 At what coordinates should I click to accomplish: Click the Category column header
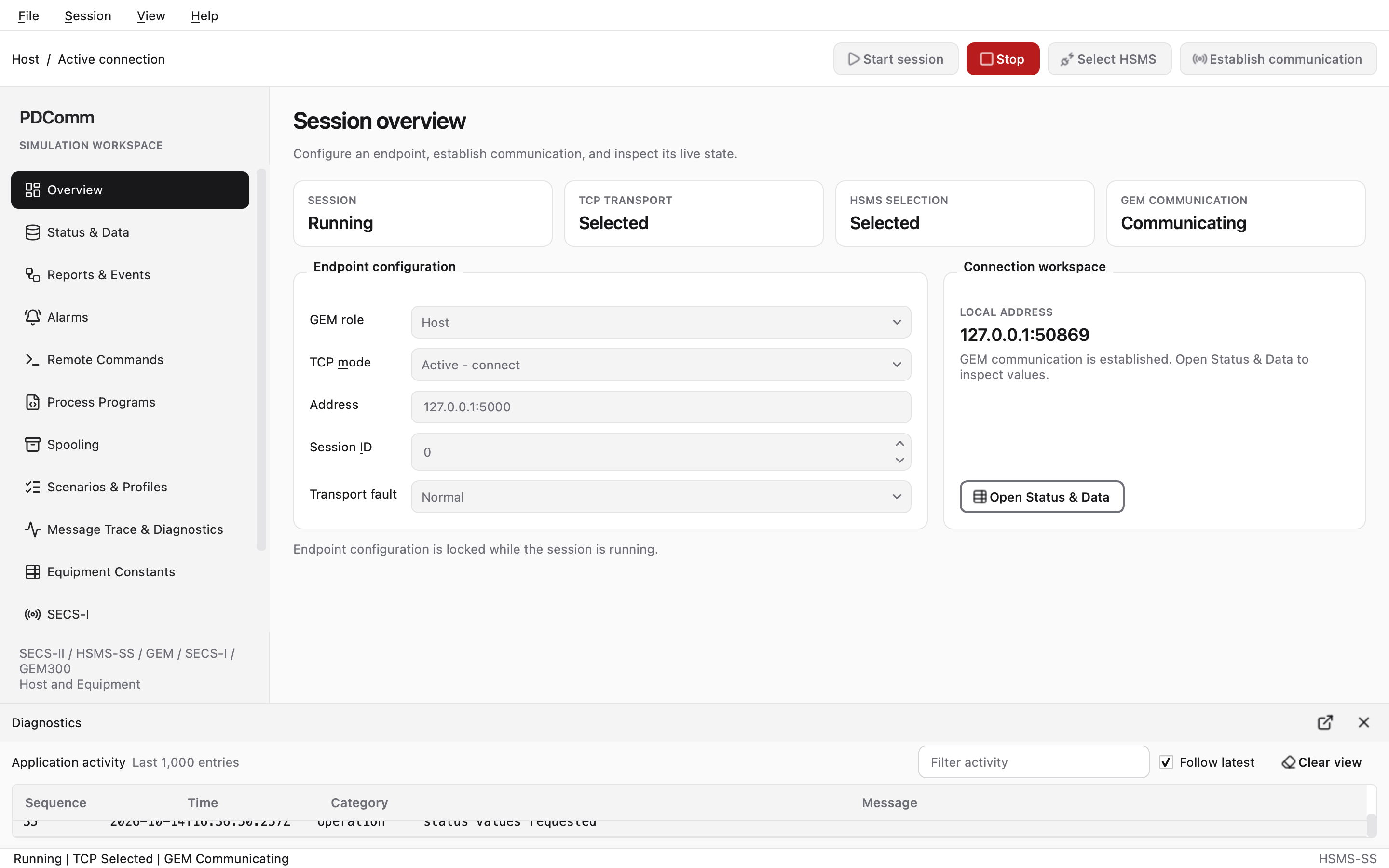[359, 802]
